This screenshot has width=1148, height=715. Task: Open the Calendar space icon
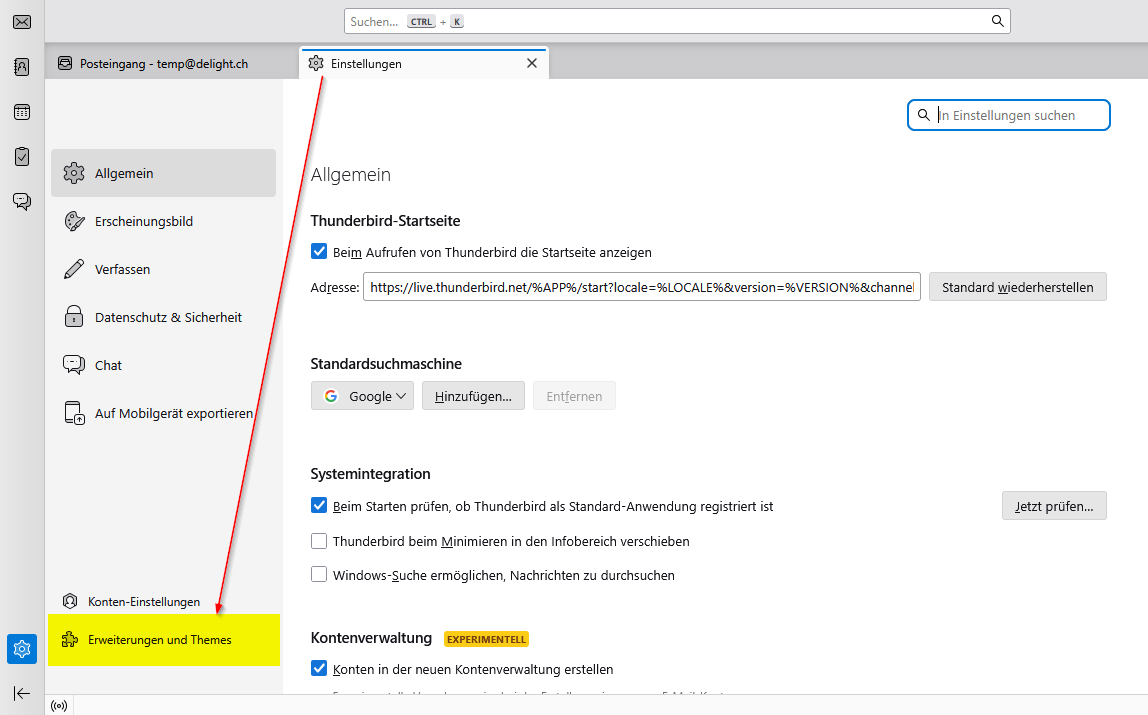click(22, 112)
